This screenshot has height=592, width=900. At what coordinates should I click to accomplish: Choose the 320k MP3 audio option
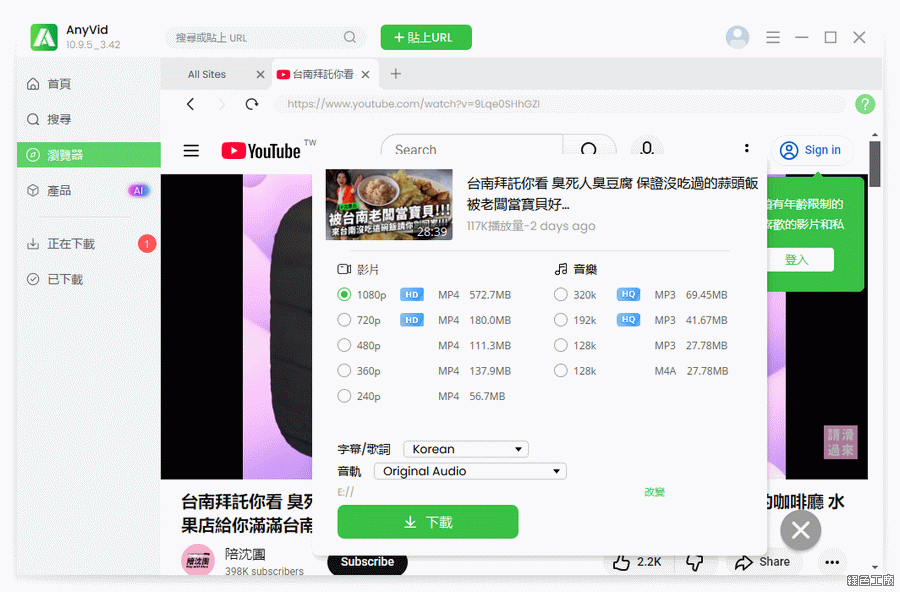pyautogui.click(x=560, y=295)
